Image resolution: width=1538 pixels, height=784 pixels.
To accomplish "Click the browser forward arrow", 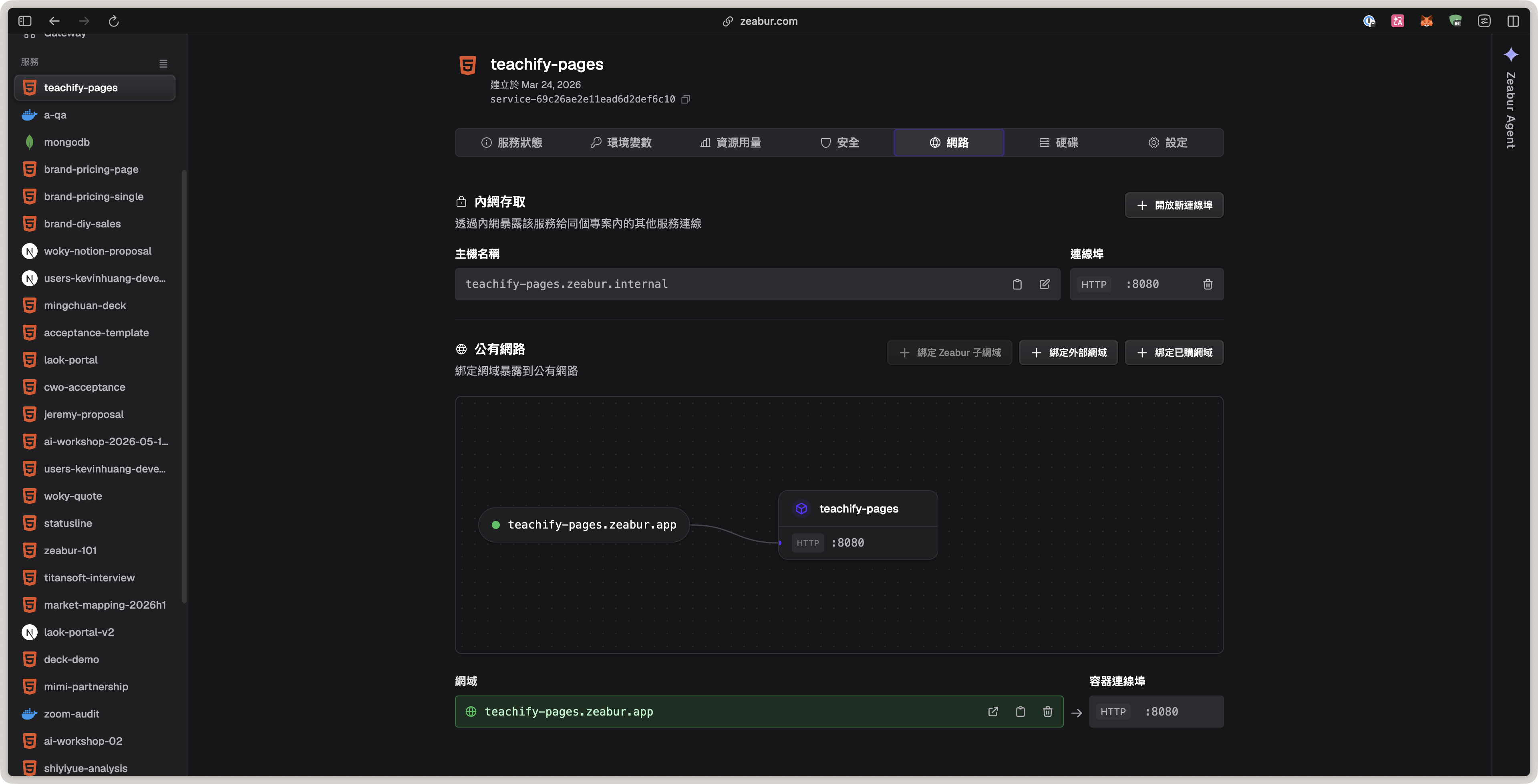I will tap(84, 21).
